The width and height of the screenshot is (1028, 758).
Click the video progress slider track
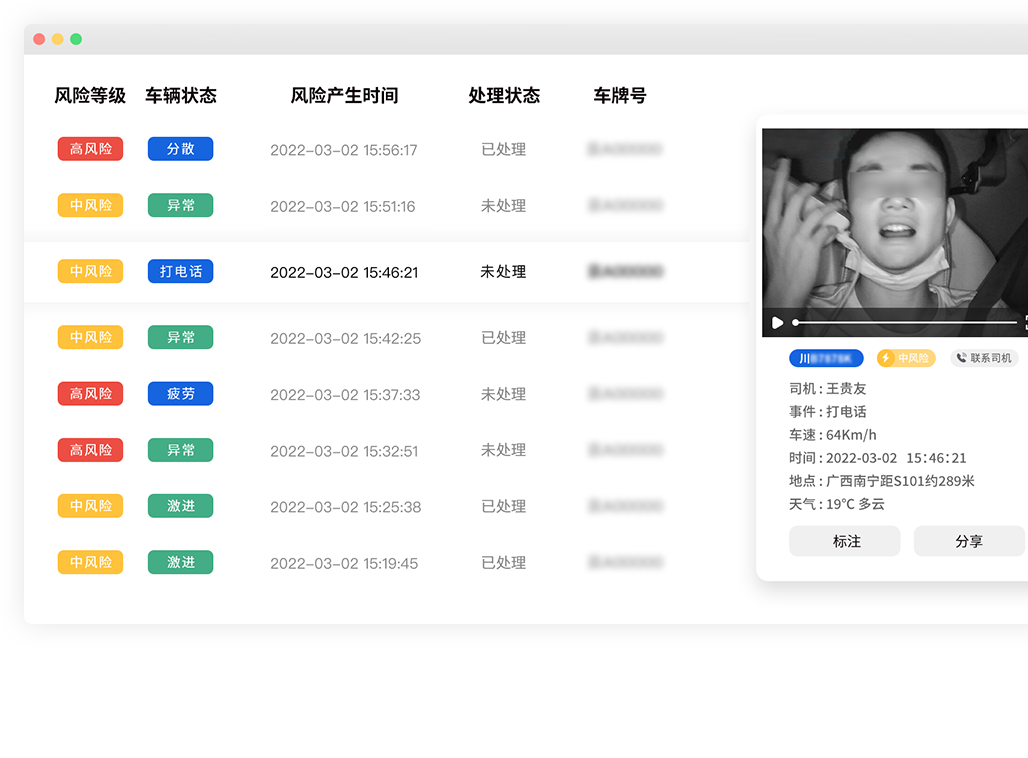905,323
